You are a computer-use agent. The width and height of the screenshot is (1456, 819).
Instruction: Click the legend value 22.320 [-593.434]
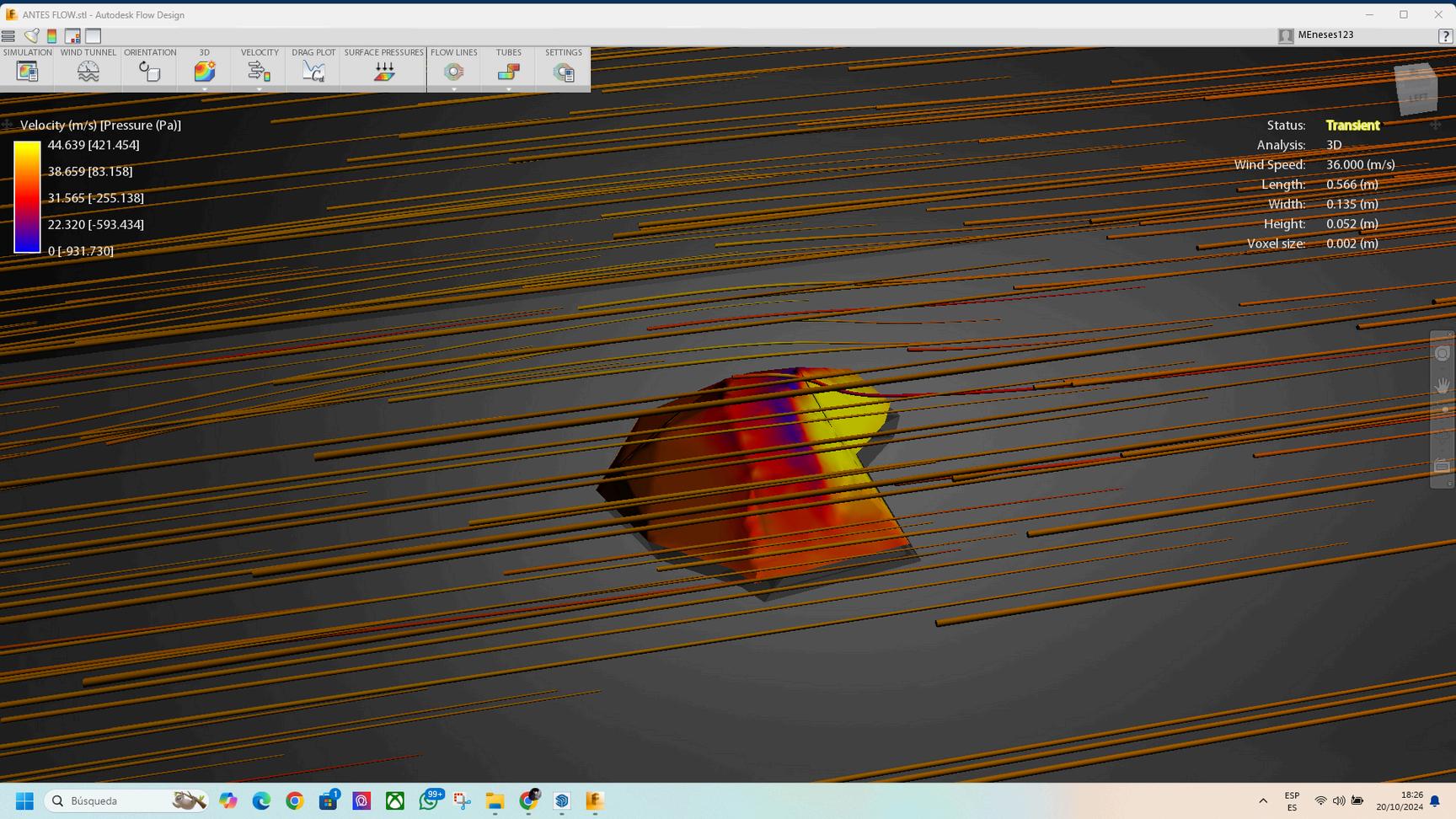(96, 224)
